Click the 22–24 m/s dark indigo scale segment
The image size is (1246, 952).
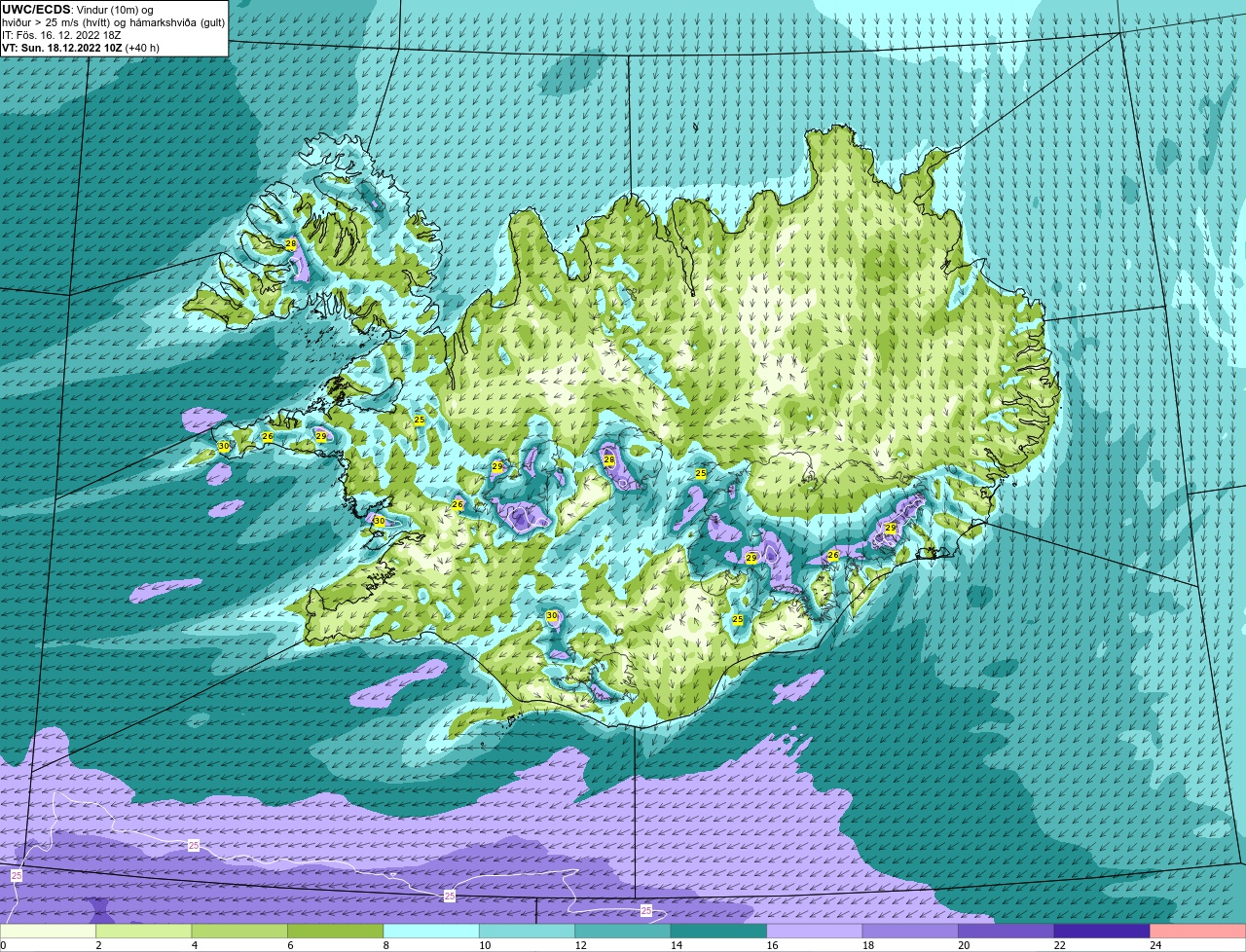click(1102, 931)
